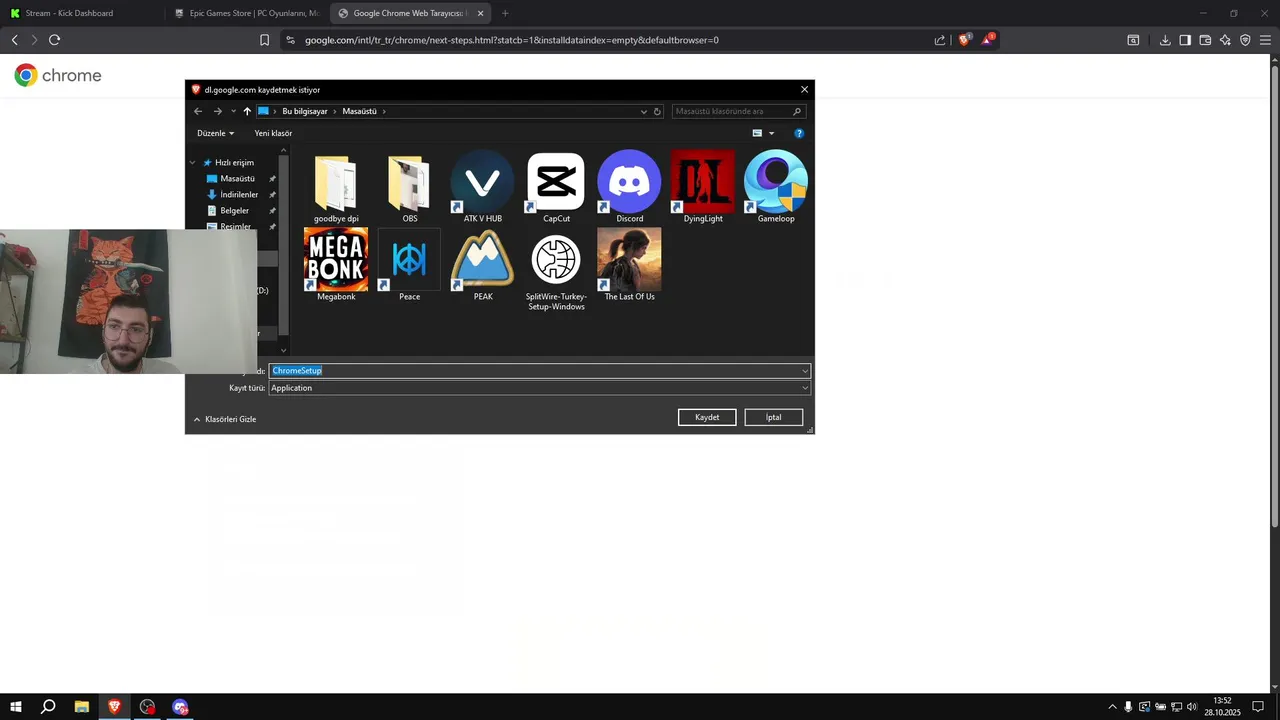Open save dialog help
The width and height of the screenshot is (1280, 720).
coord(799,133)
